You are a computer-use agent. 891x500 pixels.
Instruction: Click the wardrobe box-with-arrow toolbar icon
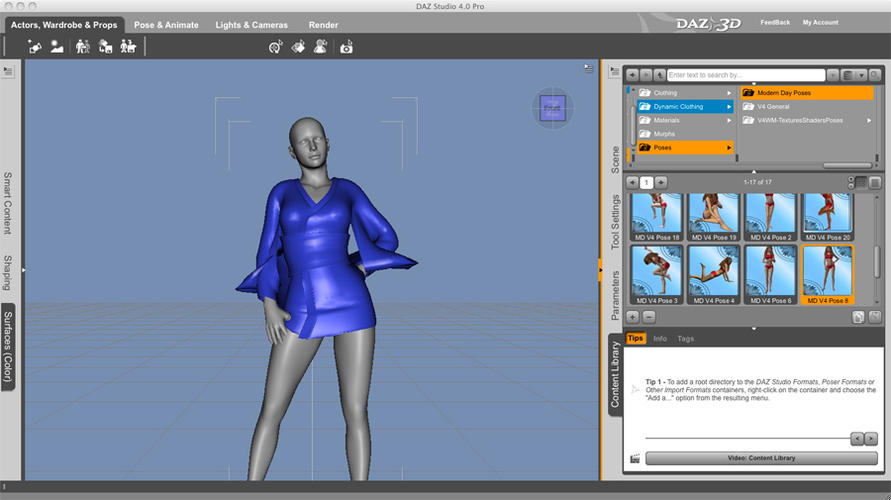105,47
